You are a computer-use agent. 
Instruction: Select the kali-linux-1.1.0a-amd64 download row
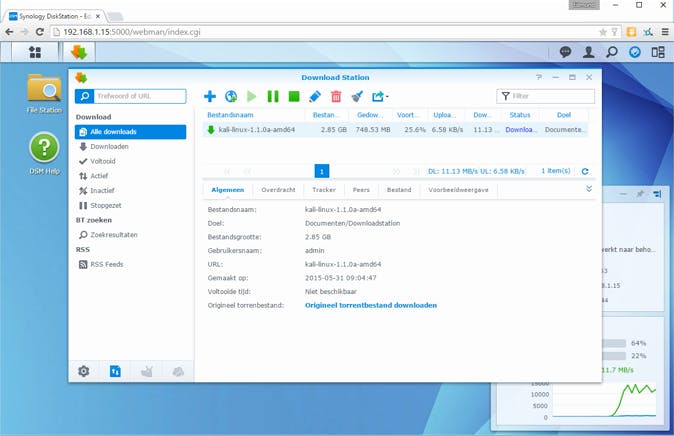pyautogui.click(x=395, y=129)
